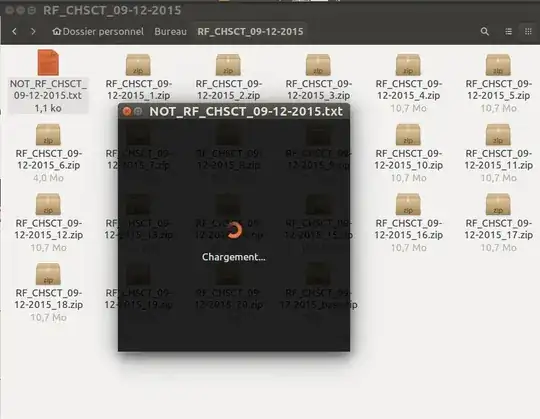Click the orange loading spinner
The height and width of the screenshot is (419, 540).
pyautogui.click(x=234, y=230)
